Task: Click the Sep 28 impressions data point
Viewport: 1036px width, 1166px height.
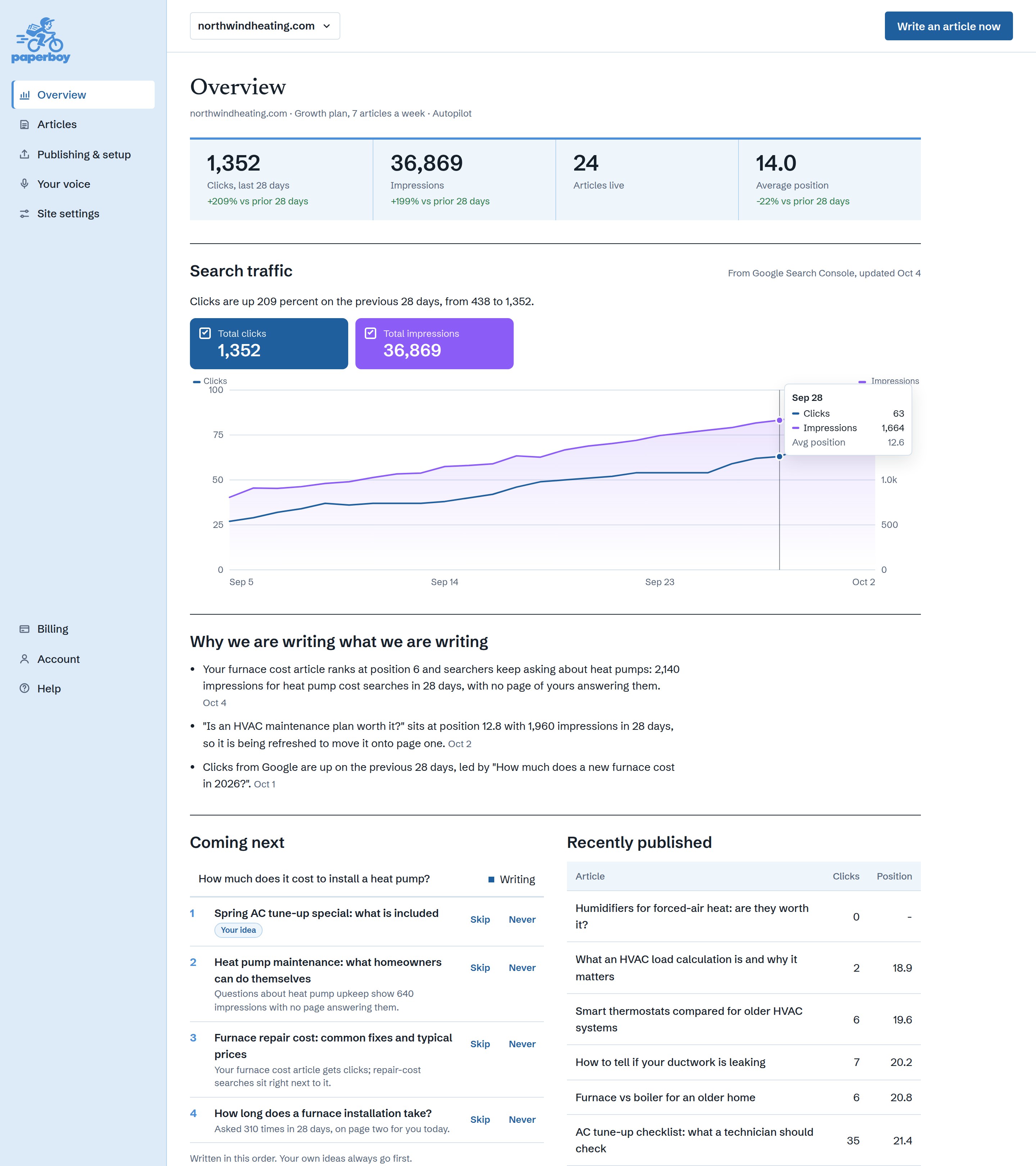Action: coord(780,420)
